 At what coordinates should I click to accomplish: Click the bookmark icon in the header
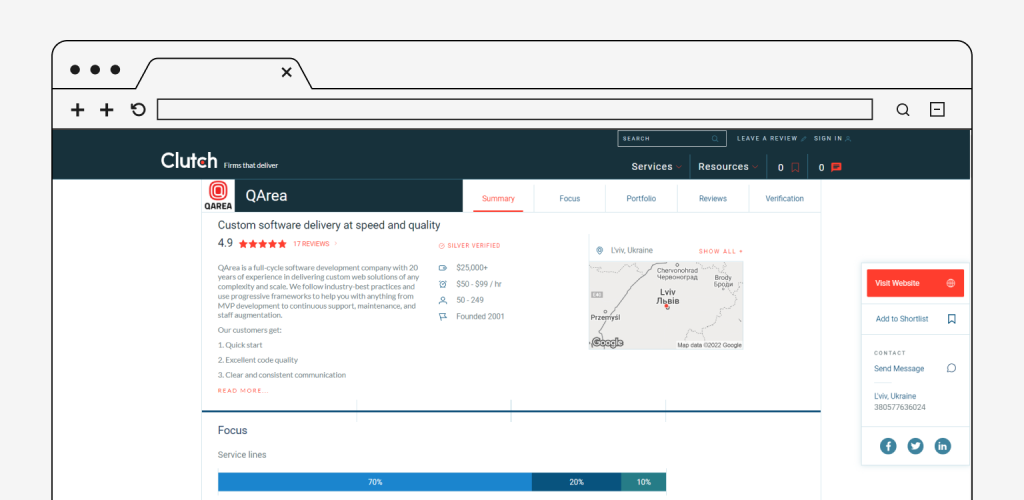click(795, 168)
